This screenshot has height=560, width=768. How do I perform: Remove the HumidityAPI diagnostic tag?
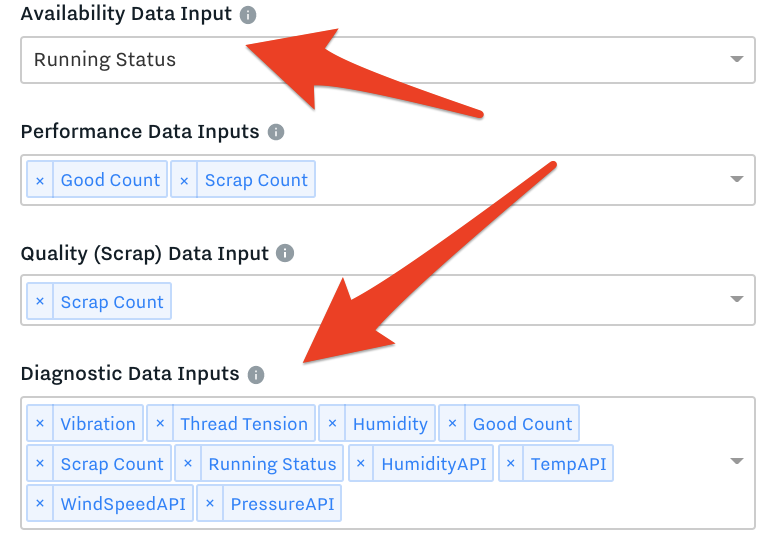click(x=361, y=463)
